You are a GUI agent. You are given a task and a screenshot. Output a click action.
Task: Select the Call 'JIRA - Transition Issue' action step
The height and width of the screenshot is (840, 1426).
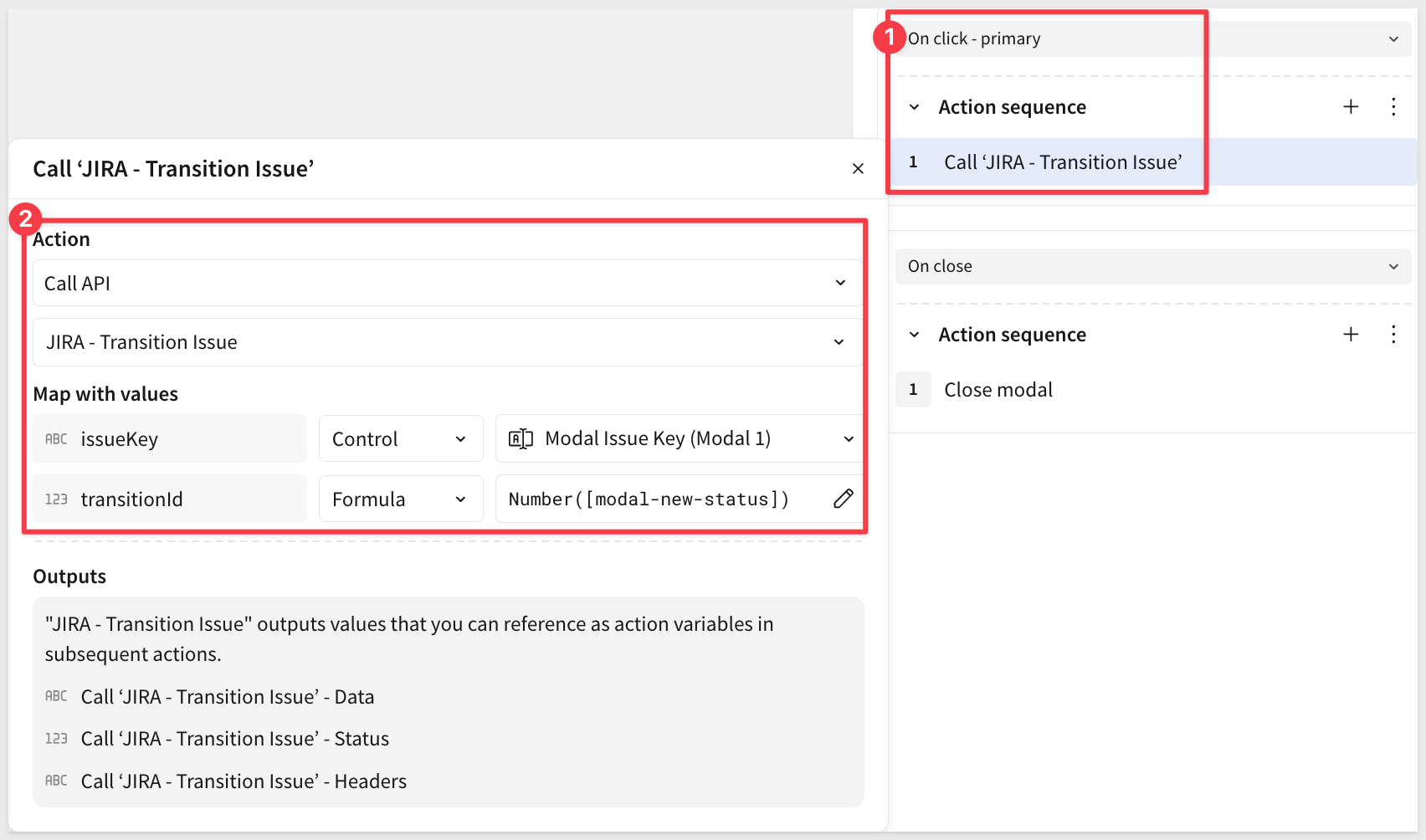coord(1062,162)
